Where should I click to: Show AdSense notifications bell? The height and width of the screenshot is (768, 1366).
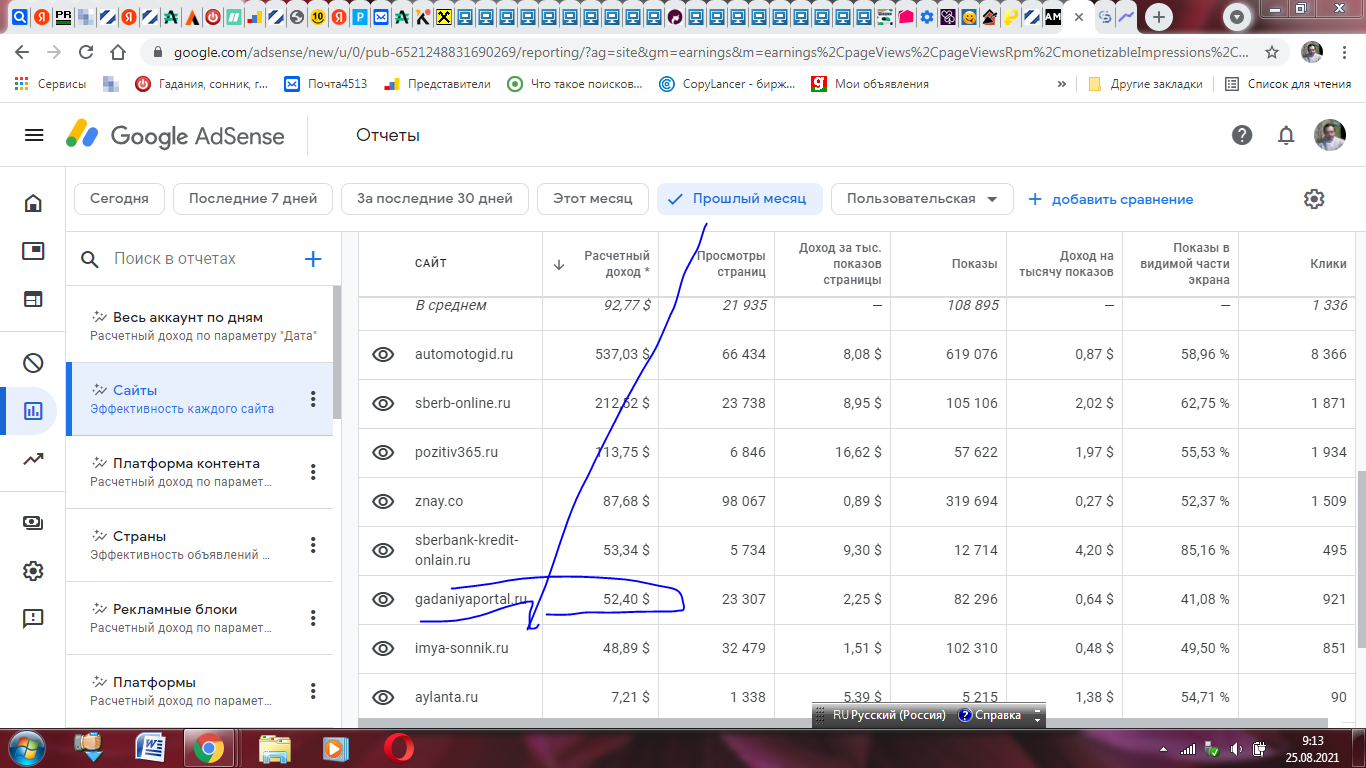pos(1286,135)
